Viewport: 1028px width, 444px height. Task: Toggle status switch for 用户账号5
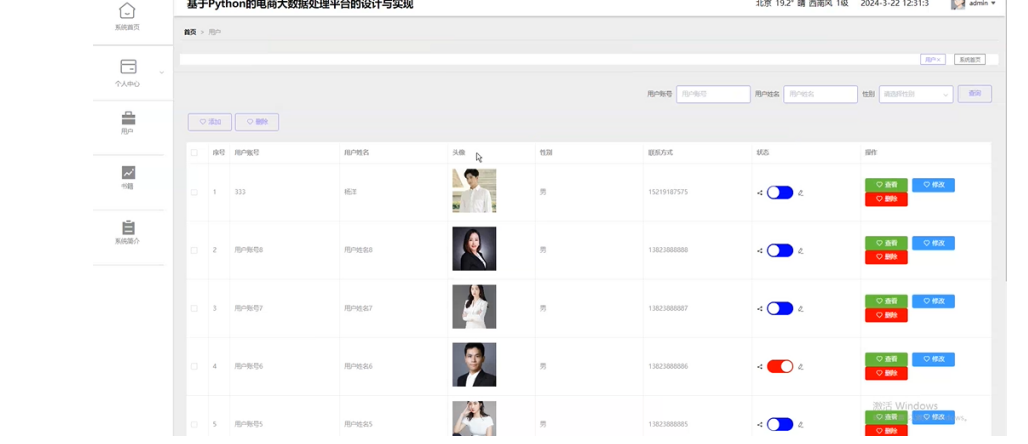(x=780, y=424)
